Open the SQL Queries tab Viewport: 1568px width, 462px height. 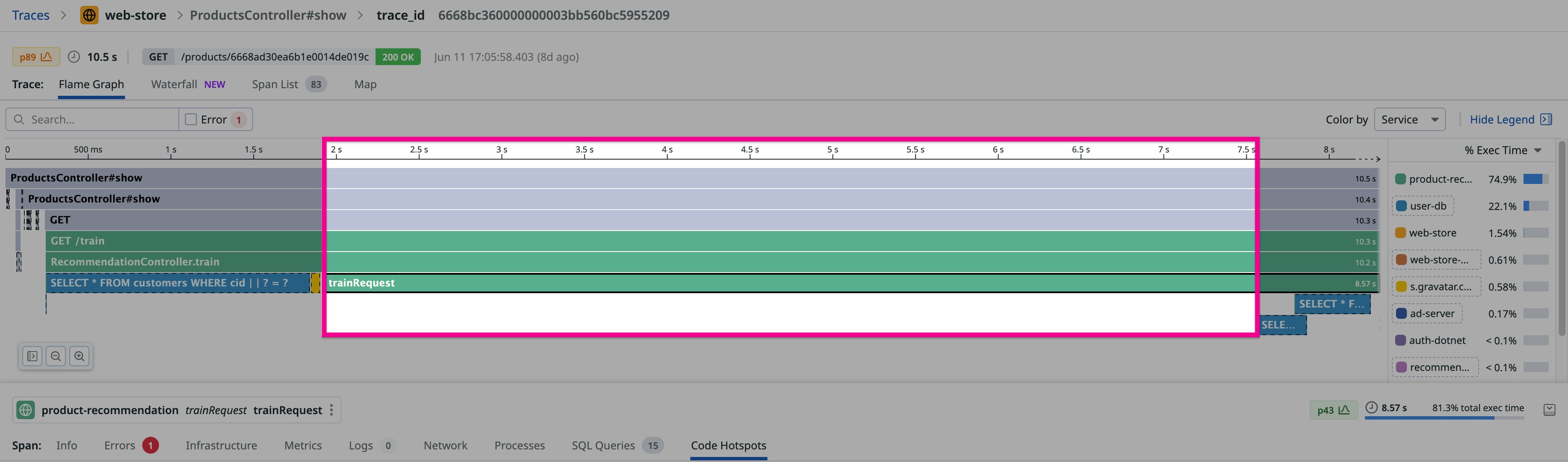point(603,446)
